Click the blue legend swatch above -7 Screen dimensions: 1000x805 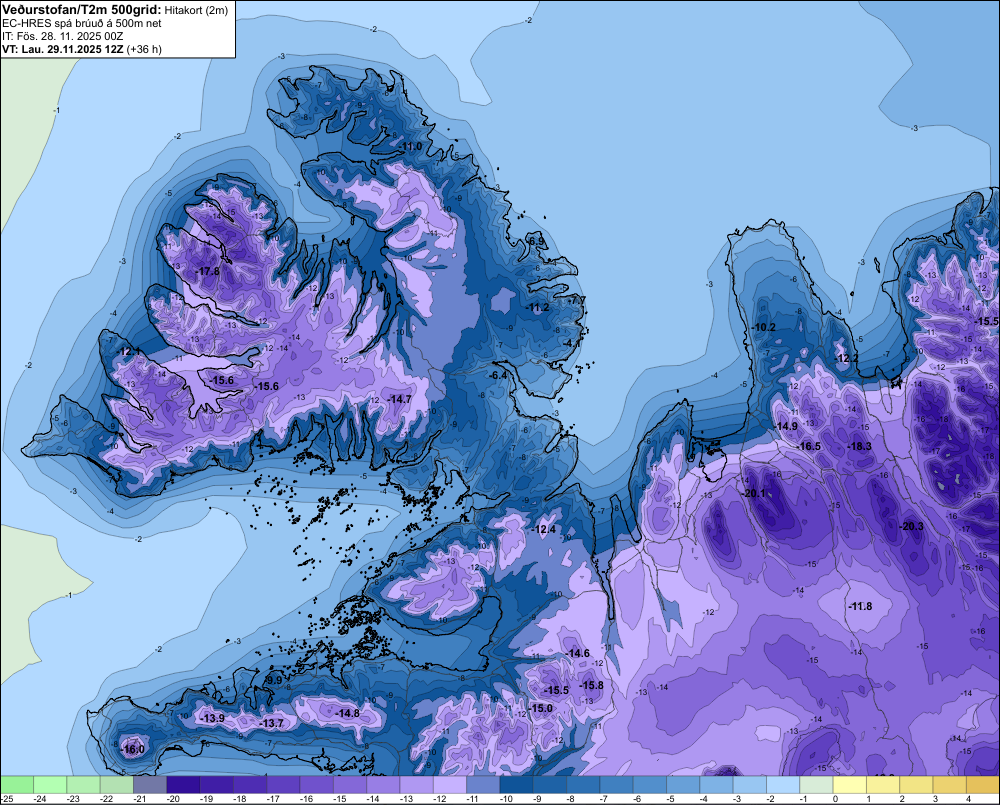click(617, 784)
